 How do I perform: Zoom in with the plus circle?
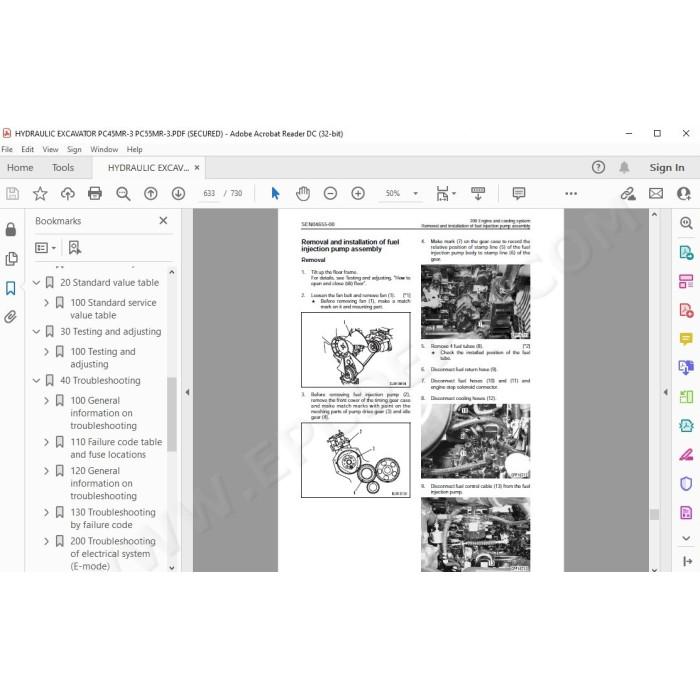coord(358,193)
